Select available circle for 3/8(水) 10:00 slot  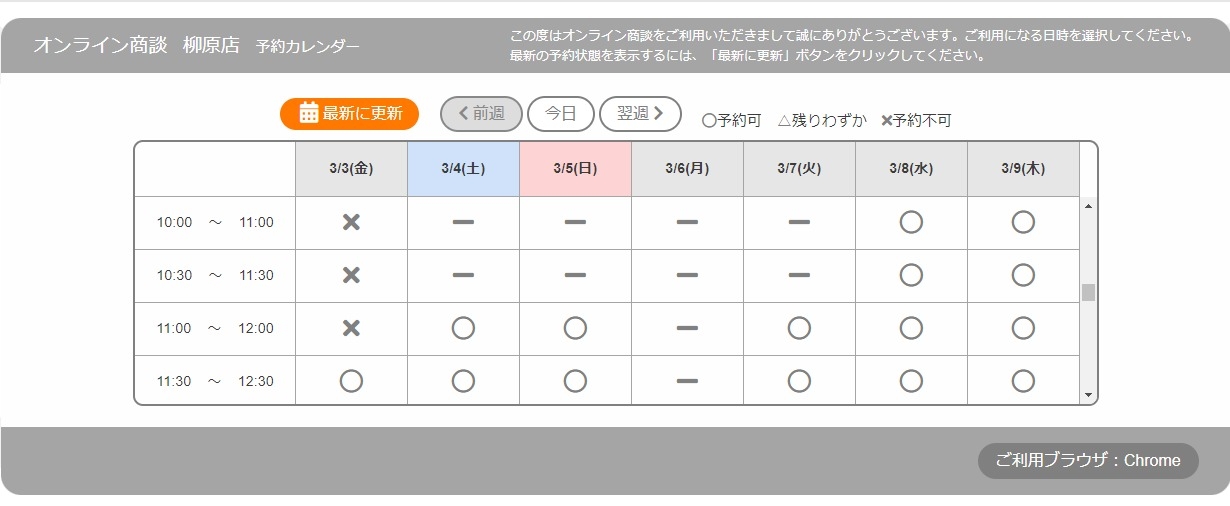[x=911, y=222]
